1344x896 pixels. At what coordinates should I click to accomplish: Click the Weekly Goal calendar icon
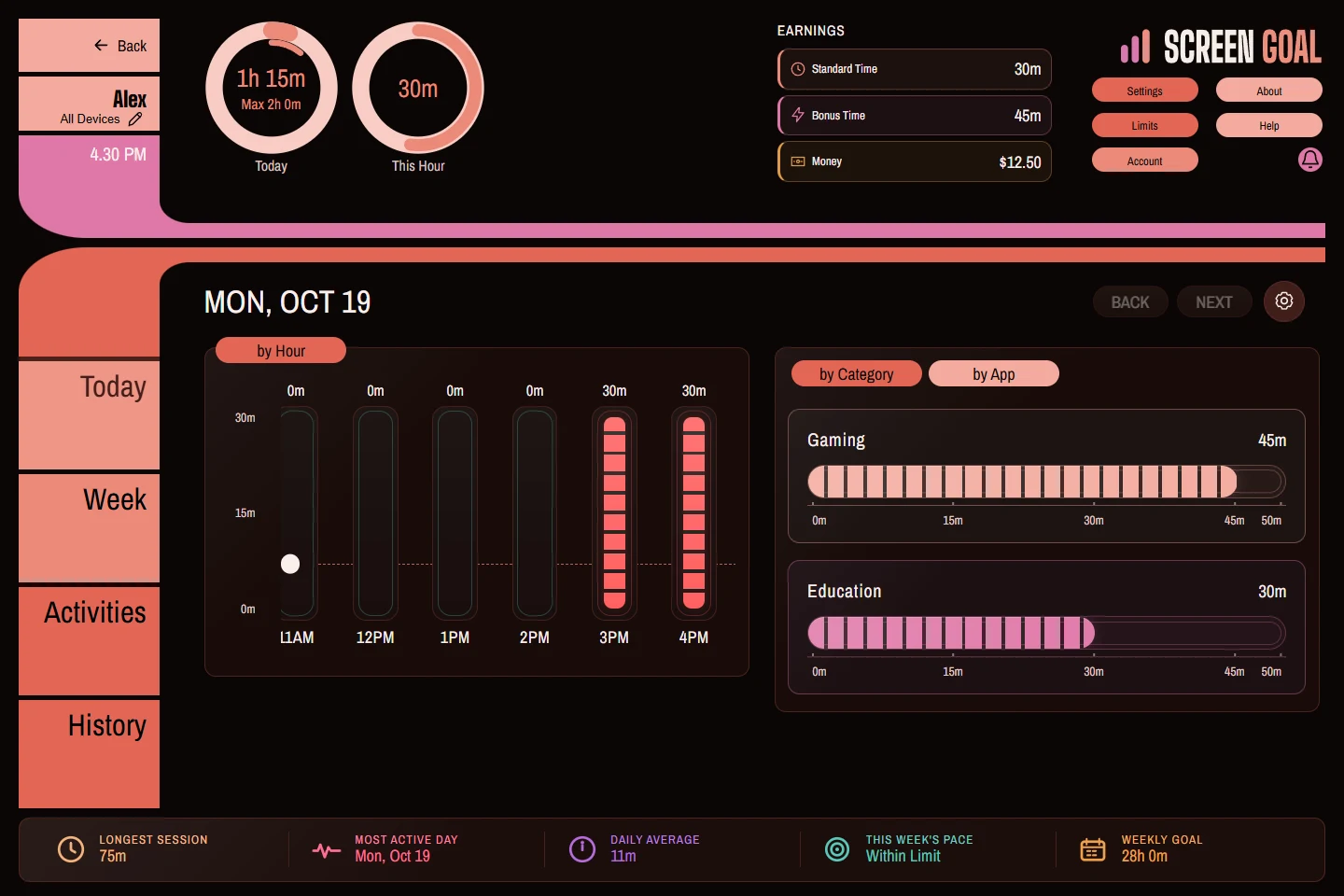click(1093, 848)
